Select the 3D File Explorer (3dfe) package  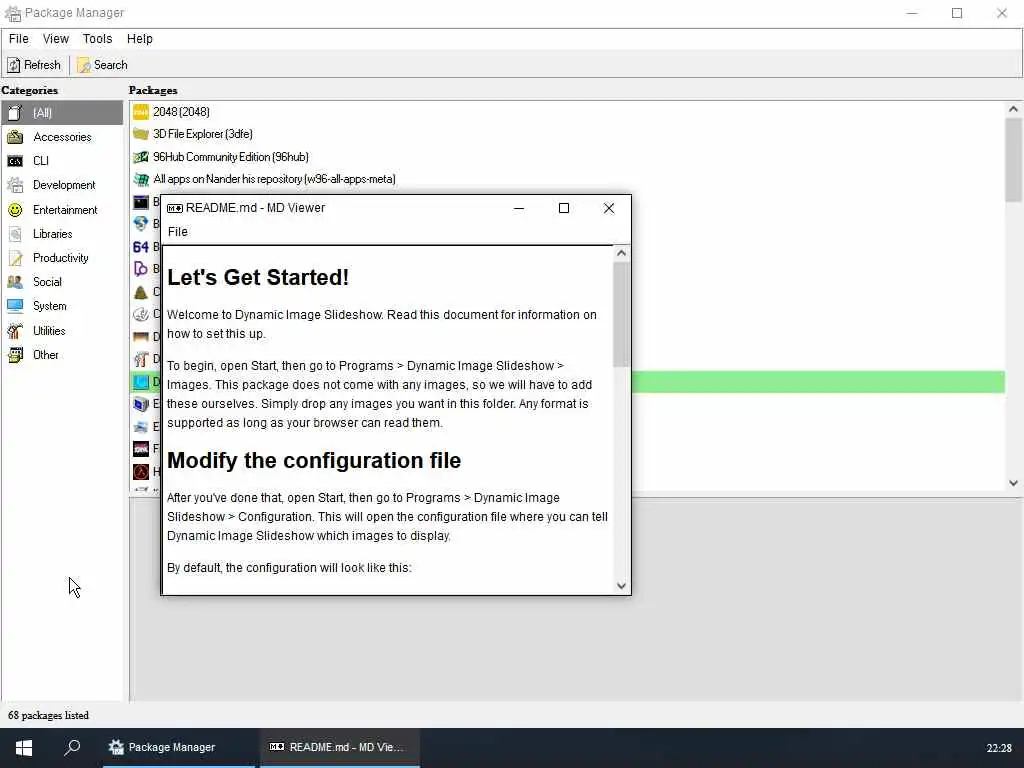pos(567,134)
